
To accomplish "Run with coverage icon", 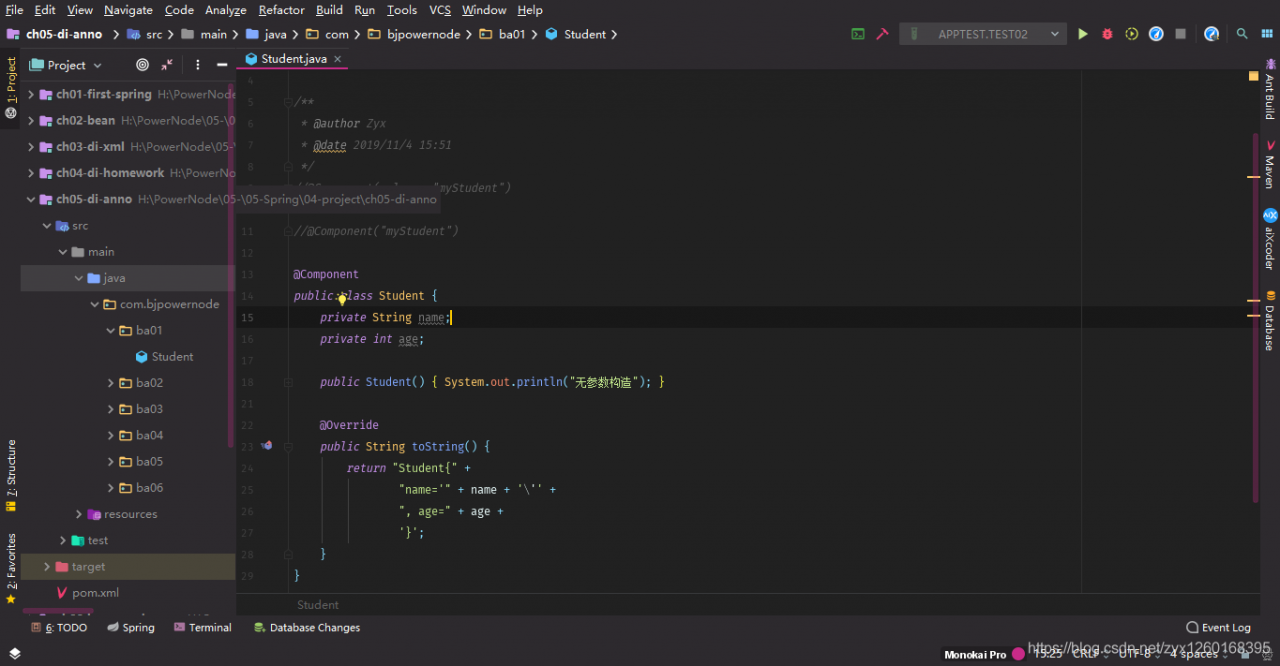I will tap(1132, 34).
